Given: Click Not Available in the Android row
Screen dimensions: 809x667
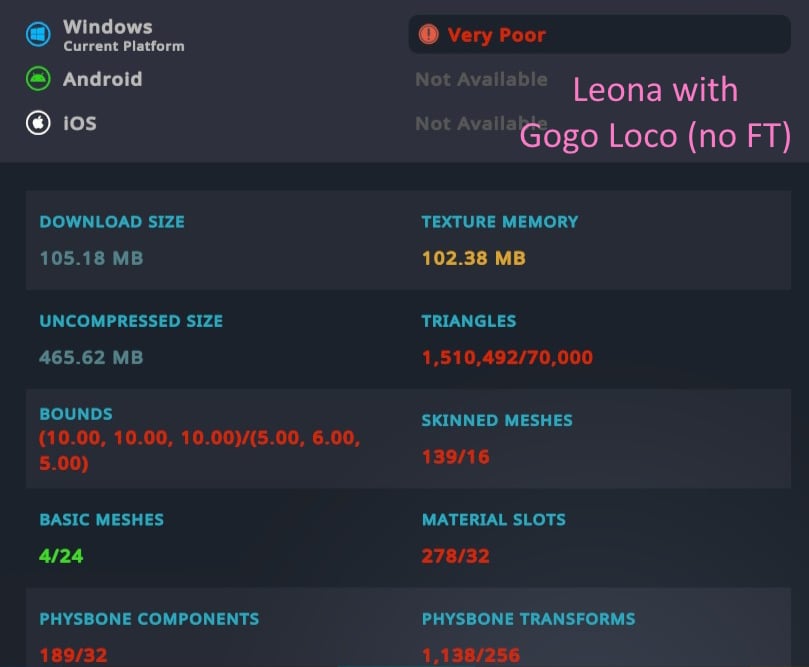Looking at the screenshot, I should [481, 79].
